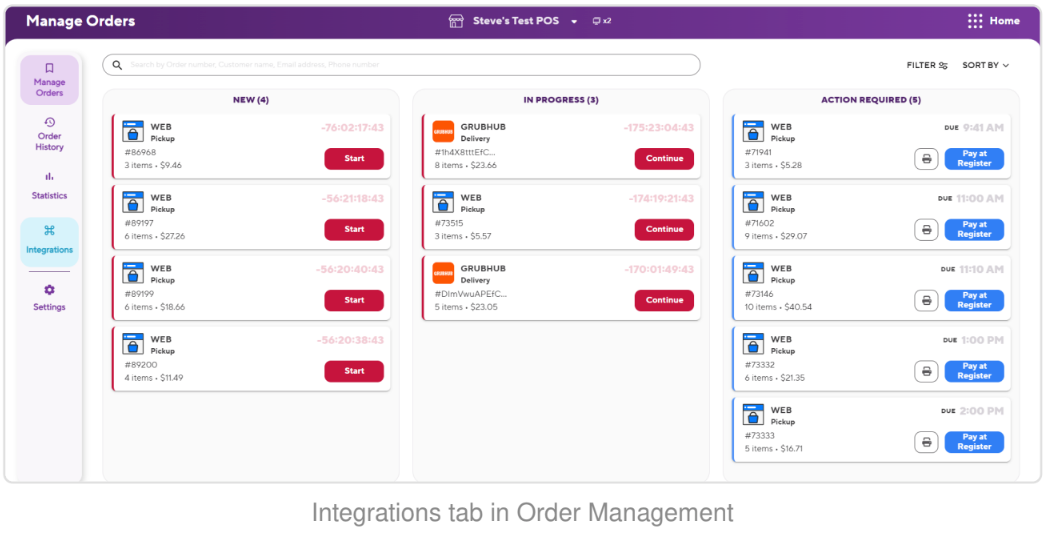Click the web basket icon on order #73515
The width and height of the screenshot is (1047, 534).
click(443, 202)
